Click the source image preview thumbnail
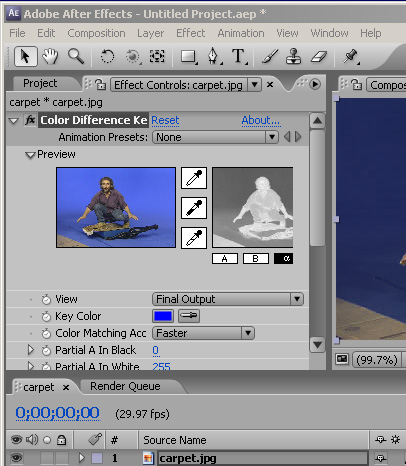The image size is (406, 466). tap(116, 207)
